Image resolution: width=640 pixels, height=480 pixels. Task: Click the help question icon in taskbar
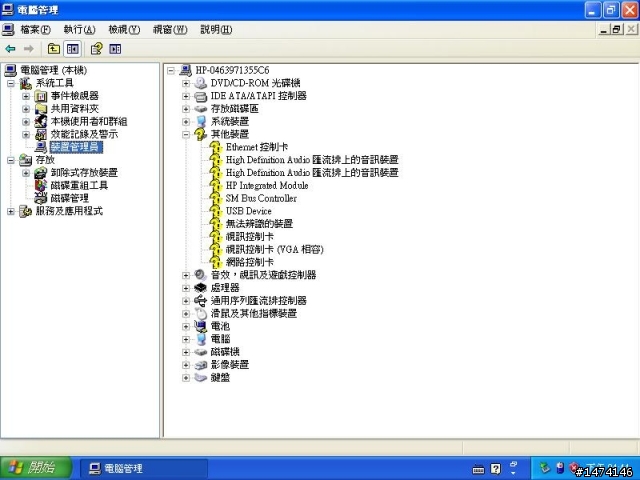(x=496, y=469)
